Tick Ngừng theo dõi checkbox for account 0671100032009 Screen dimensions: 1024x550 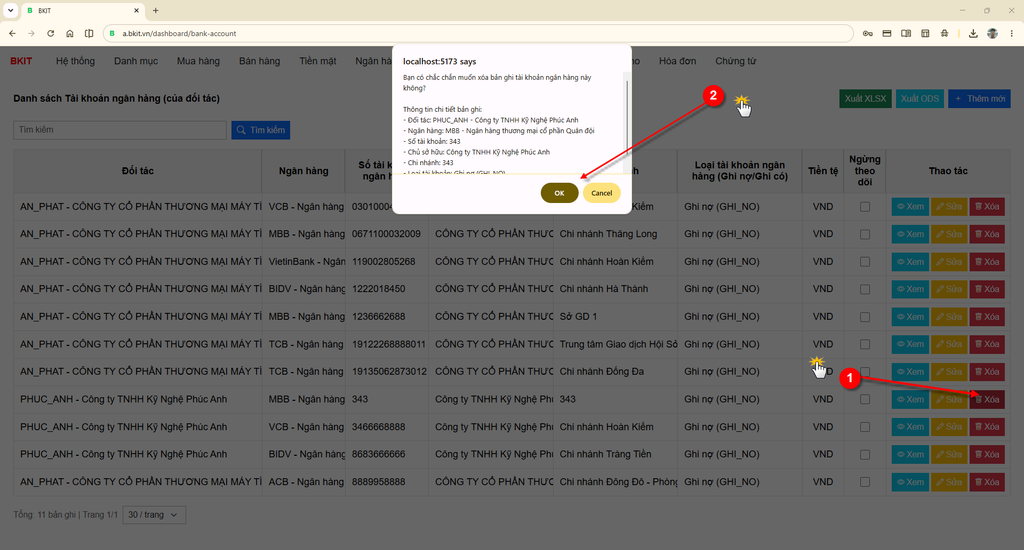tap(865, 234)
